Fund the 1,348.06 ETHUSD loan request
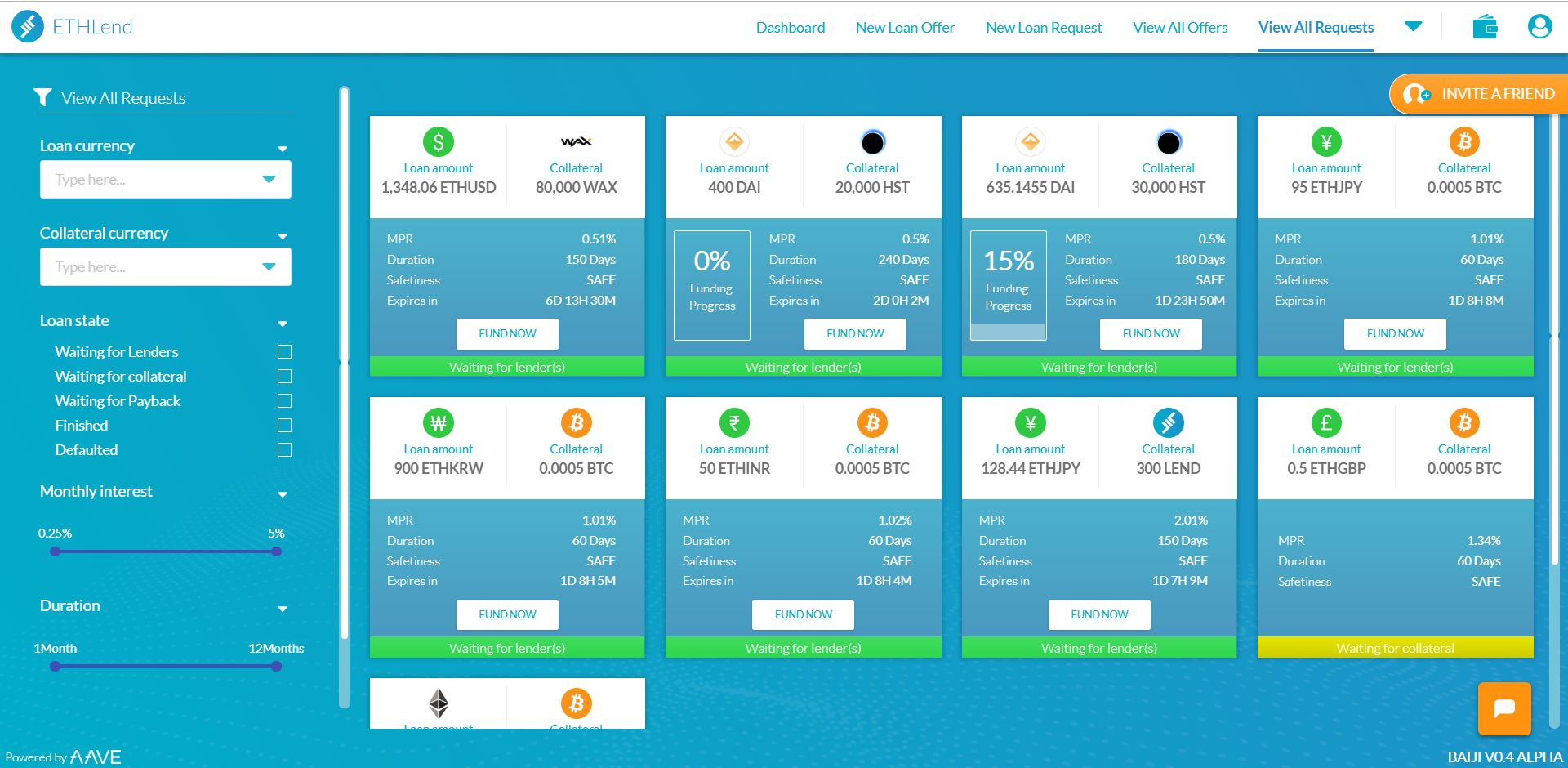The width and height of the screenshot is (1568, 768). point(507,333)
